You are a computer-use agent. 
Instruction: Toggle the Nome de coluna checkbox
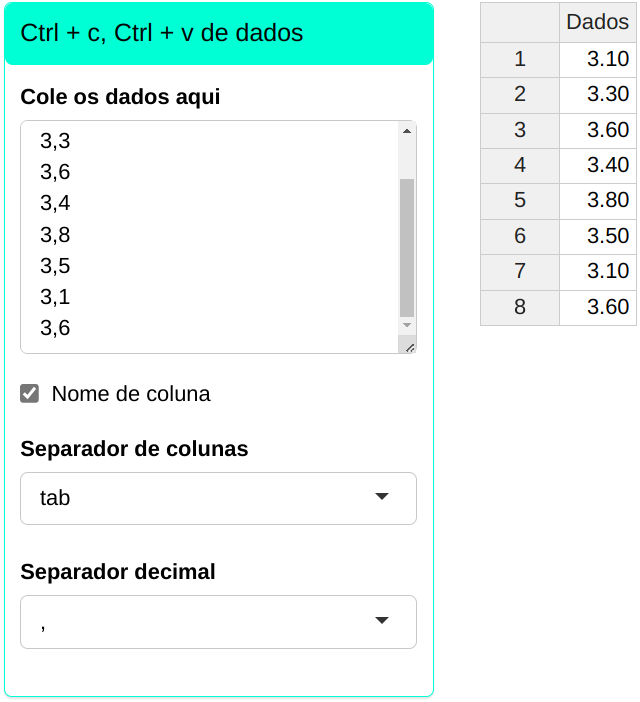(30, 394)
